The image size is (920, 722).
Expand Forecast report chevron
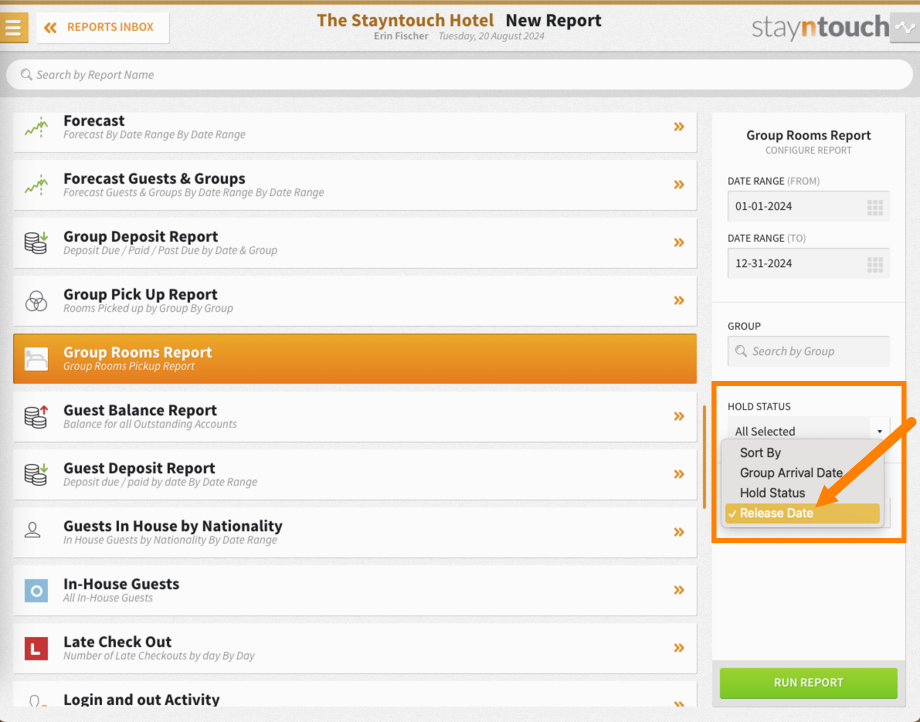tap(679, 127)
